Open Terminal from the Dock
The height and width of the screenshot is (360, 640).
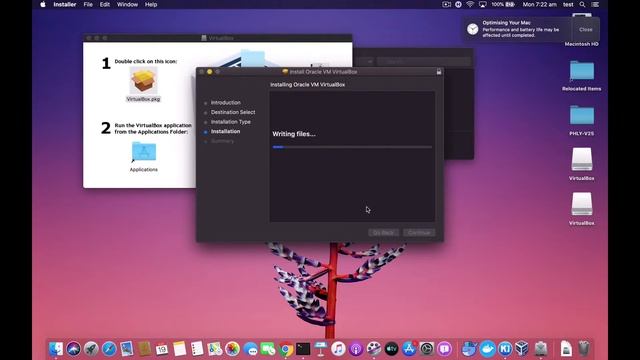coord(303,349)
